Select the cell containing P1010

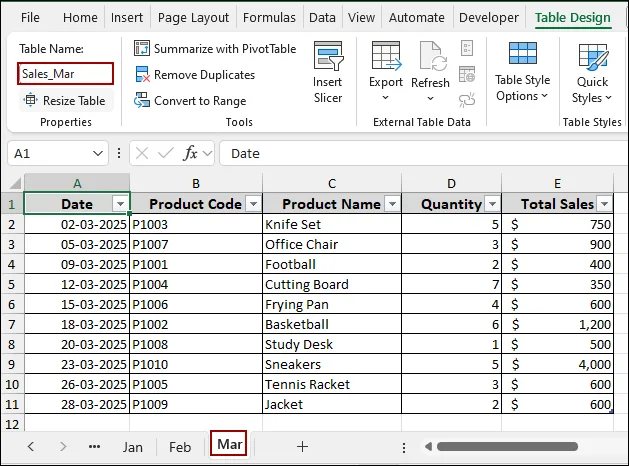(196, 364)
